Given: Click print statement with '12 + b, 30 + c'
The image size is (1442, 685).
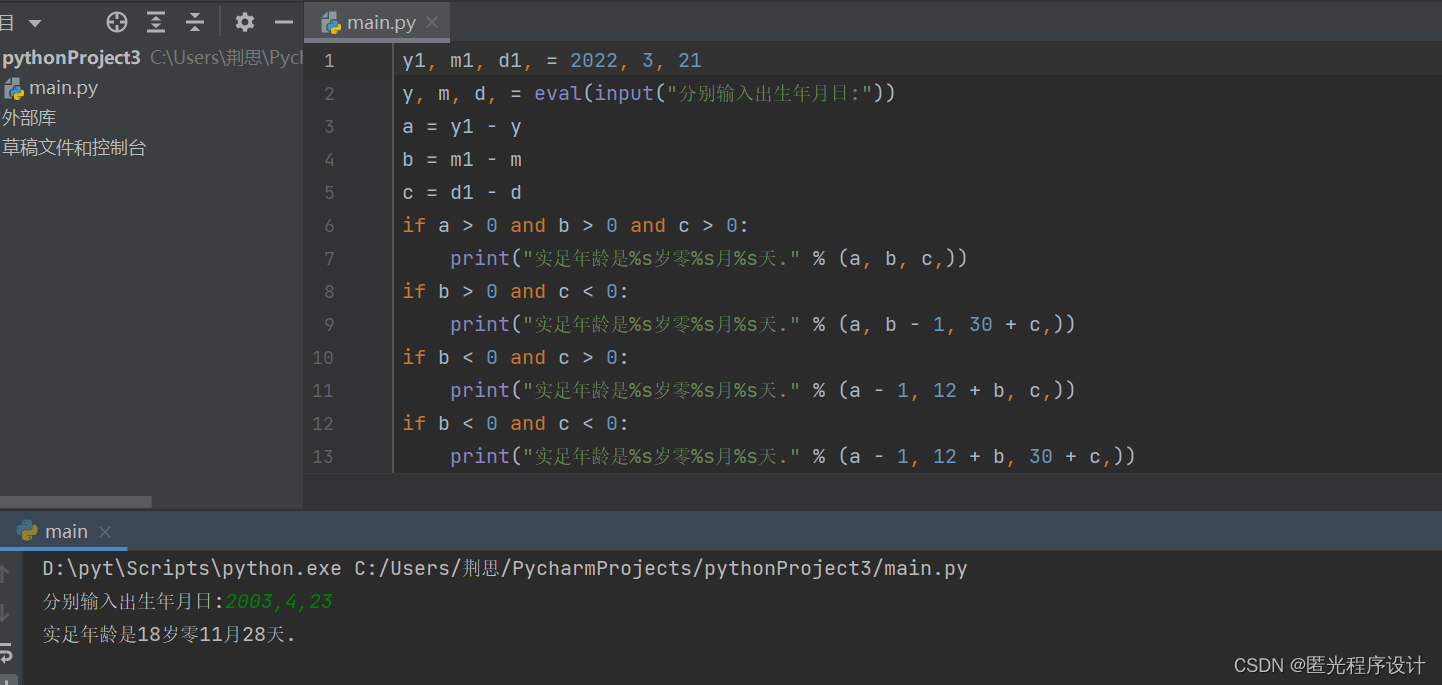Looking at the screenshot, I should [793, 457].
